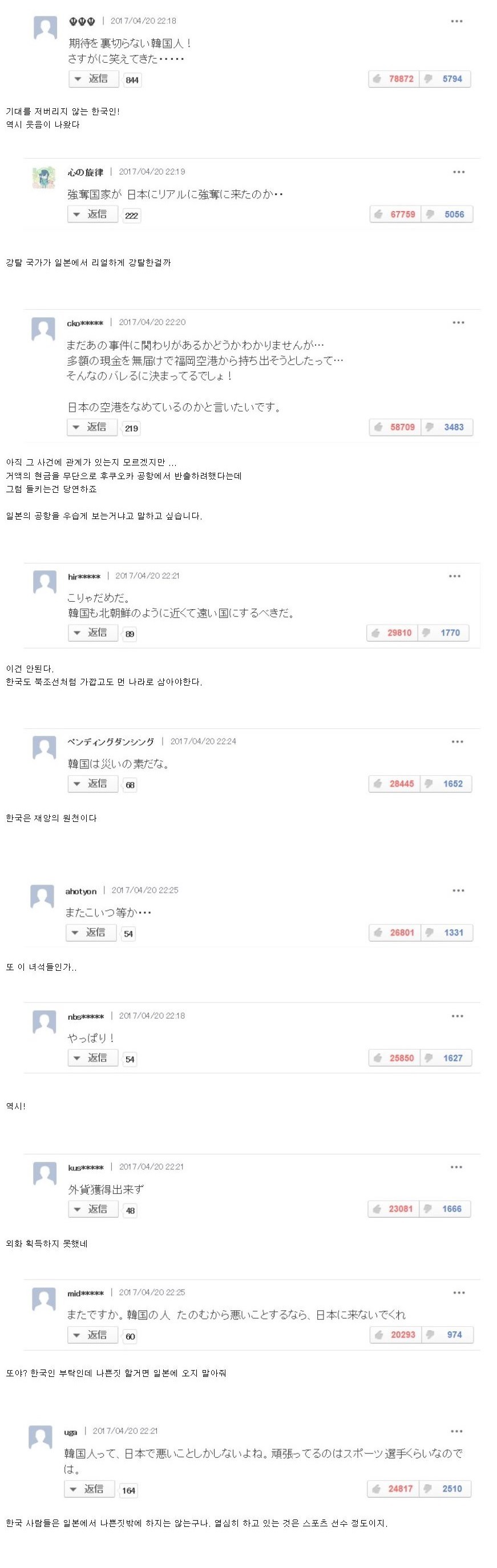Open 60 replies count on mid***** comment

tap(130, 1336)
